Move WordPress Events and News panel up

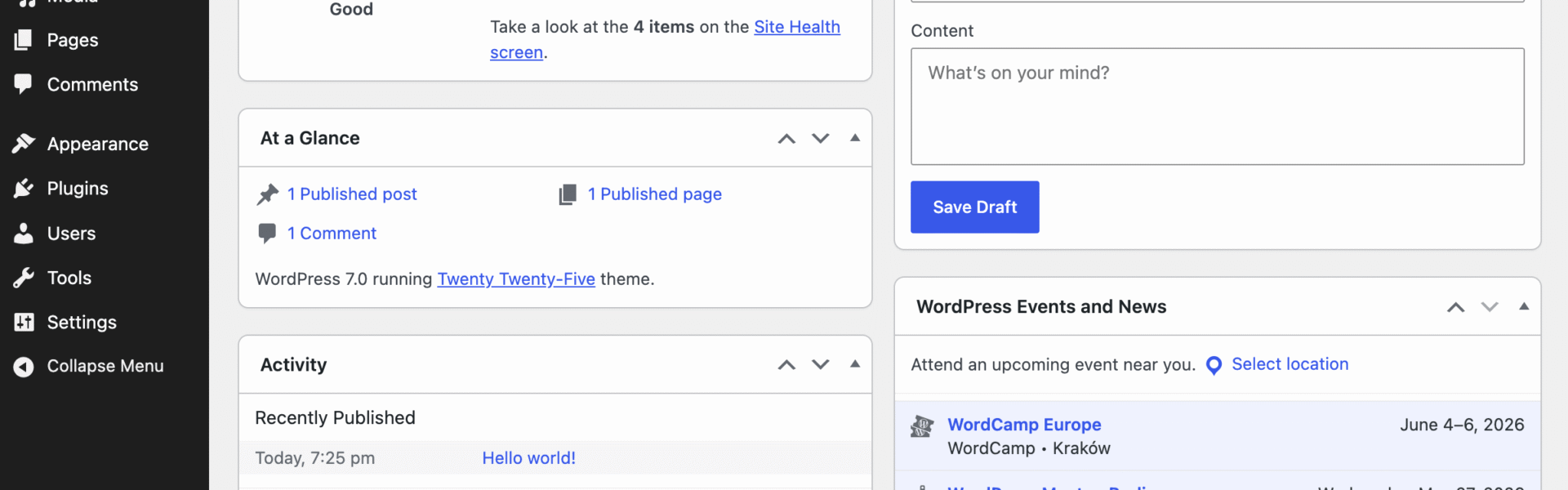1455,307
